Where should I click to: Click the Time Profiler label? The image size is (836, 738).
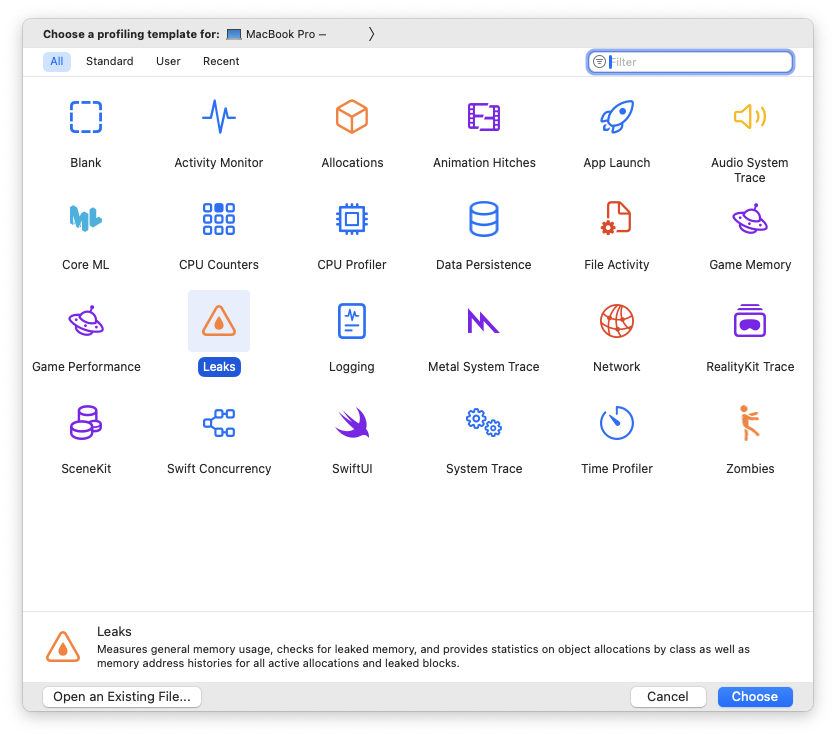[617, 469]
